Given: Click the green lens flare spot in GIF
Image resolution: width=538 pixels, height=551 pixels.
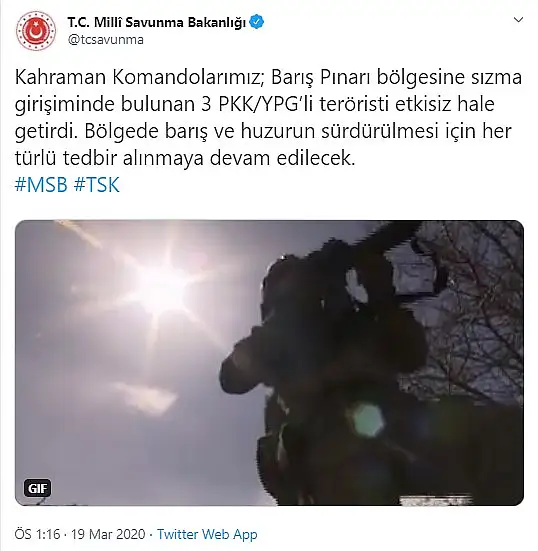Looking at the screenshot, I should [367, 419].
